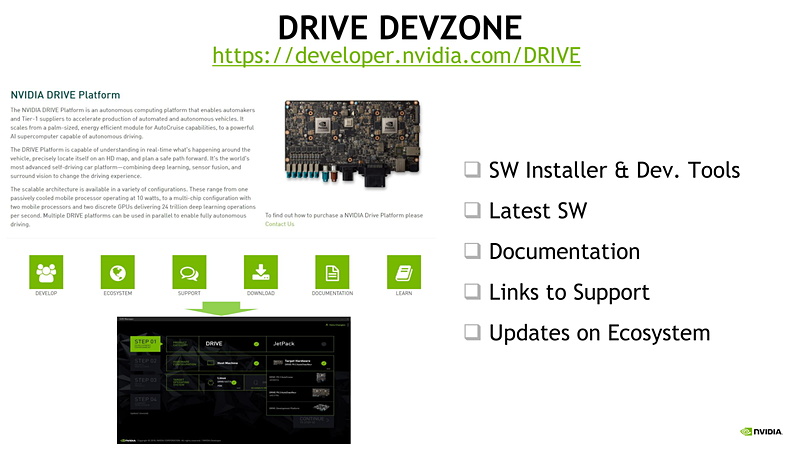
Task: Select STEP 04 in SDK Manager
Action: (145, 402)
